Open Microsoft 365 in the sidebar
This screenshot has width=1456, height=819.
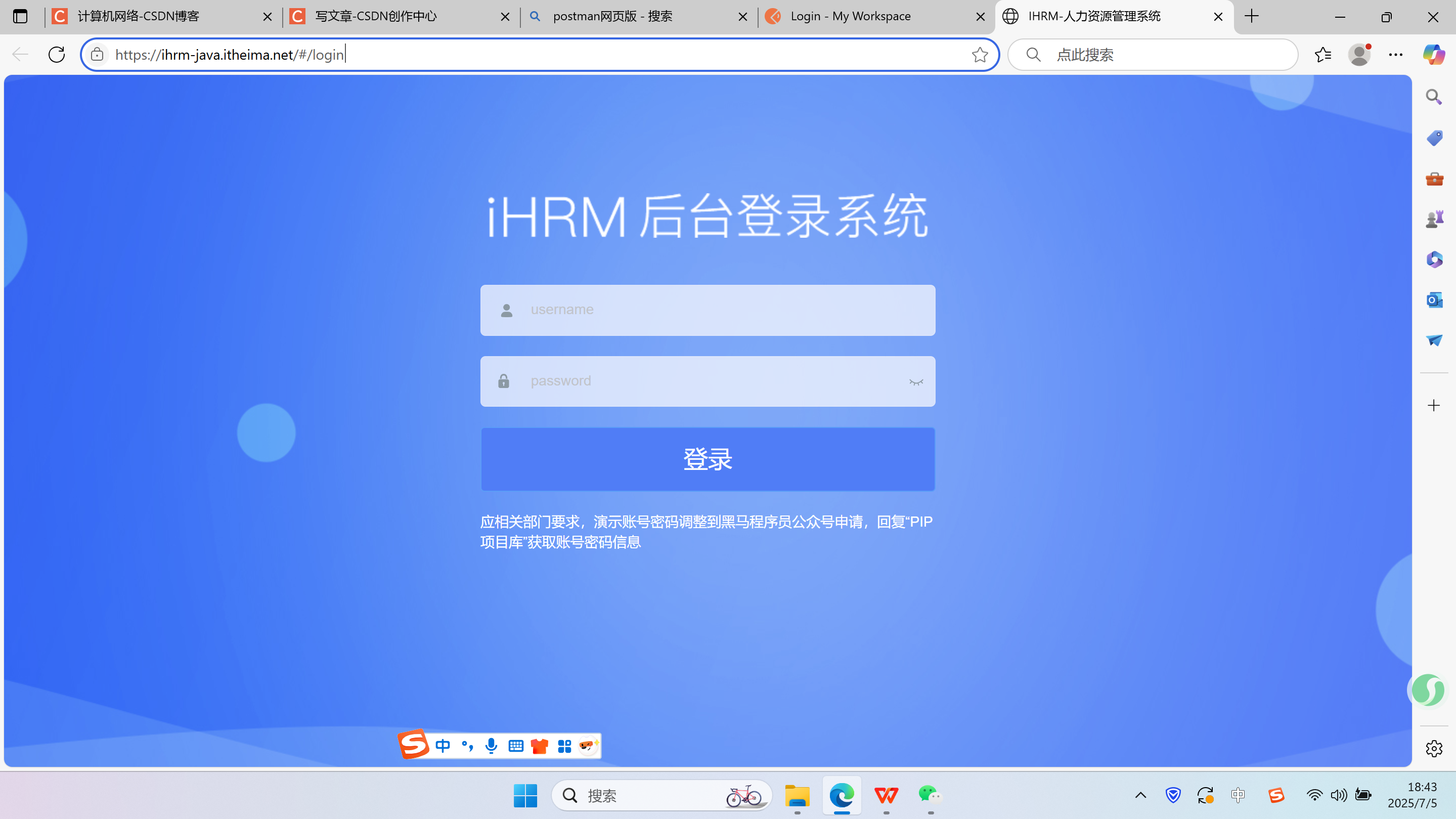point(1435,260)
